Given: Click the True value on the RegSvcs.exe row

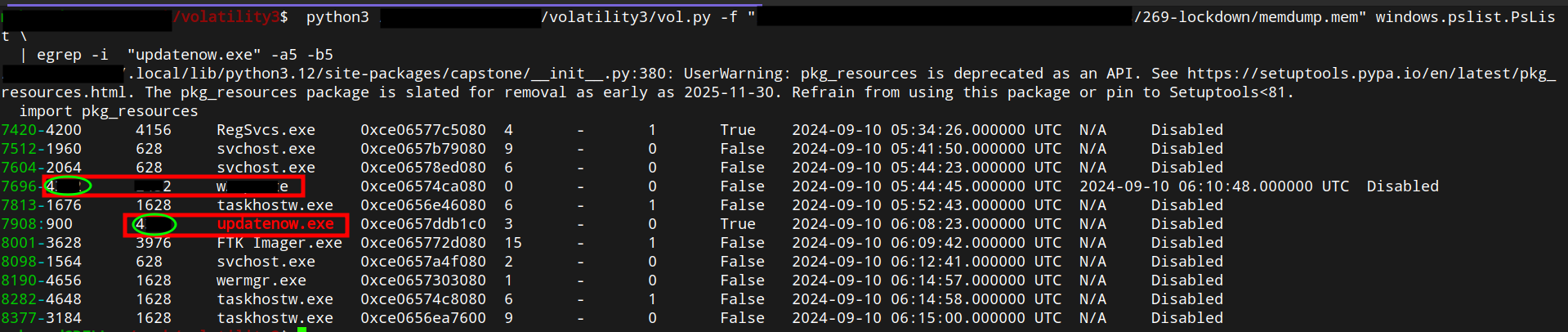Looking at the screenshot, I should [738, 130].
